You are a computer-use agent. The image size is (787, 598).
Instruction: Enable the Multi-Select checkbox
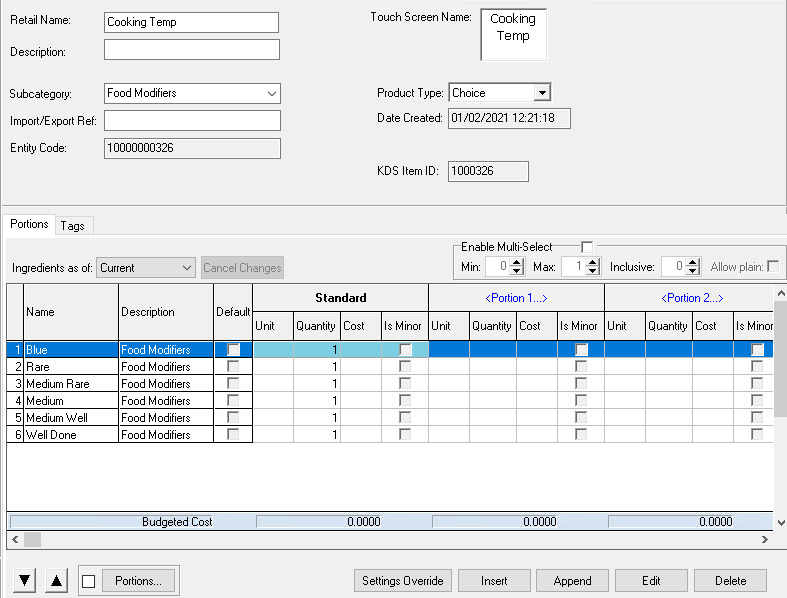[x=587, y=247]
